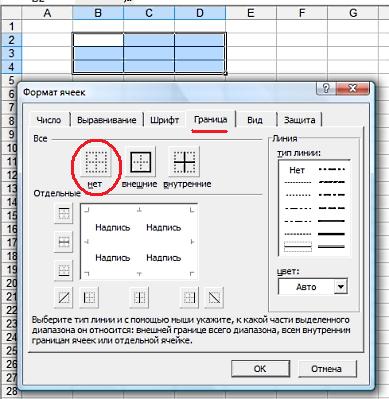Select the thickest solid line style
The image size is (389, 399).
pos(331,234)
